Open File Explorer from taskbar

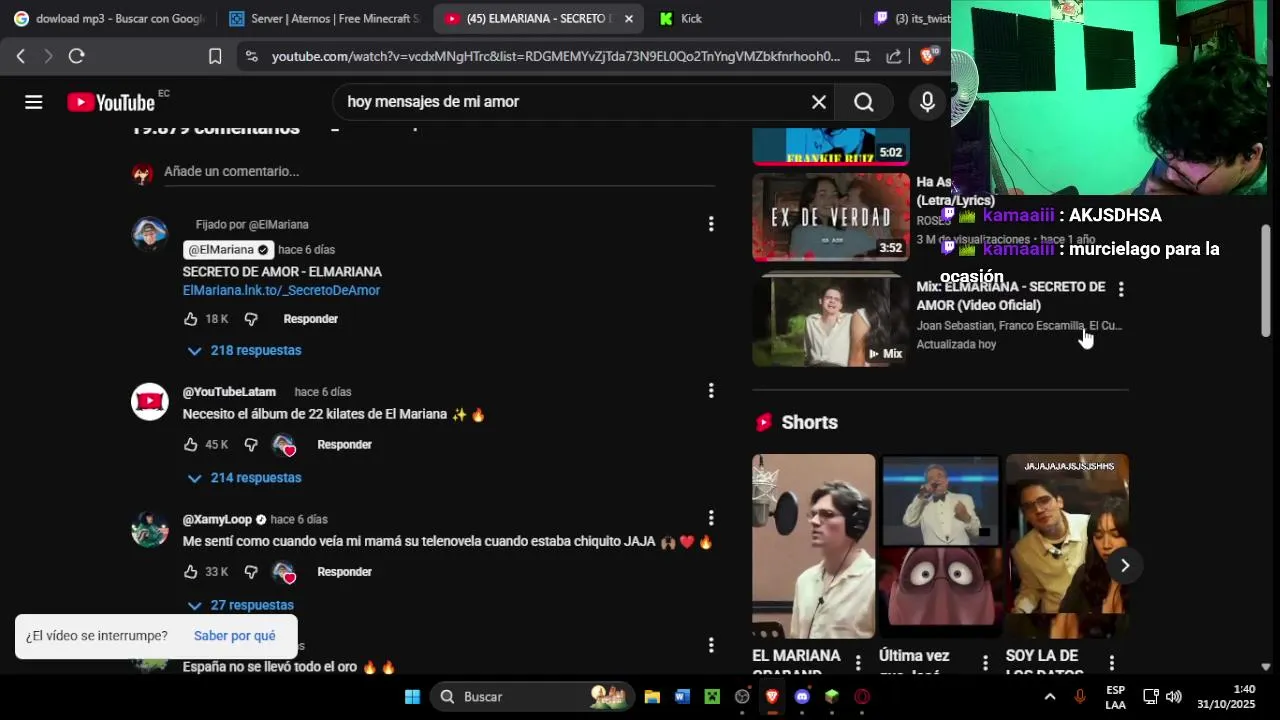(x=652, y=697)
